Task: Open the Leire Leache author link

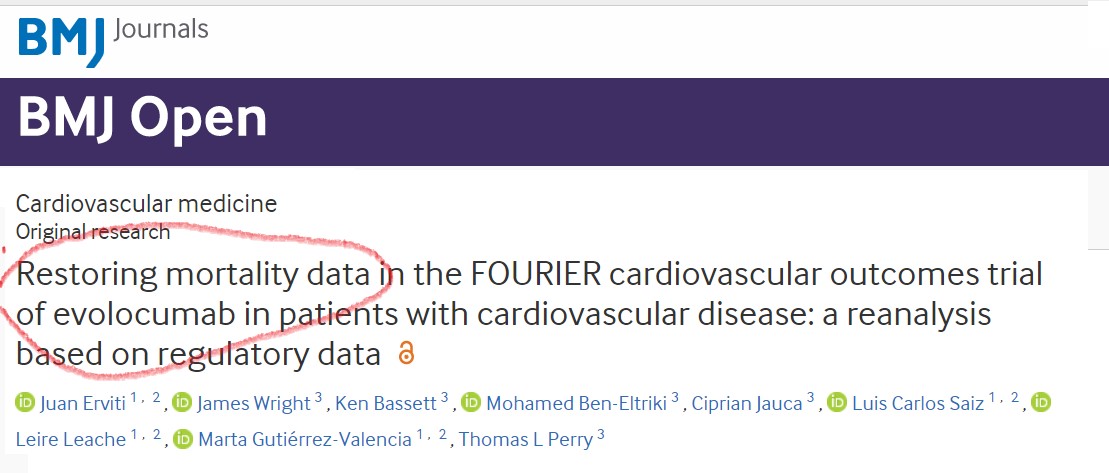Action: [71, 439]
